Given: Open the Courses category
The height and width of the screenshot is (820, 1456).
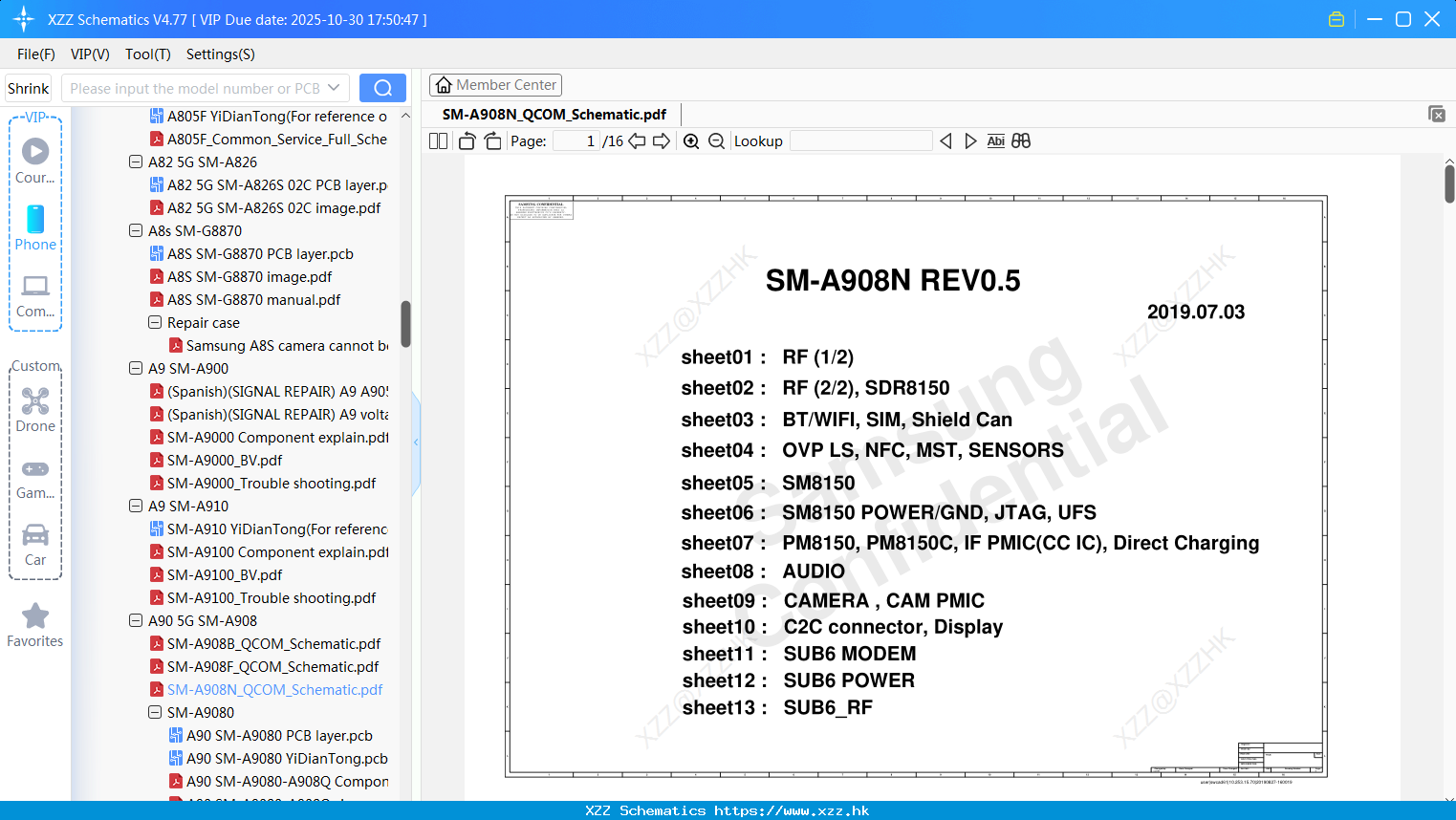Looking at the screenshot, I should pos(35,161).
